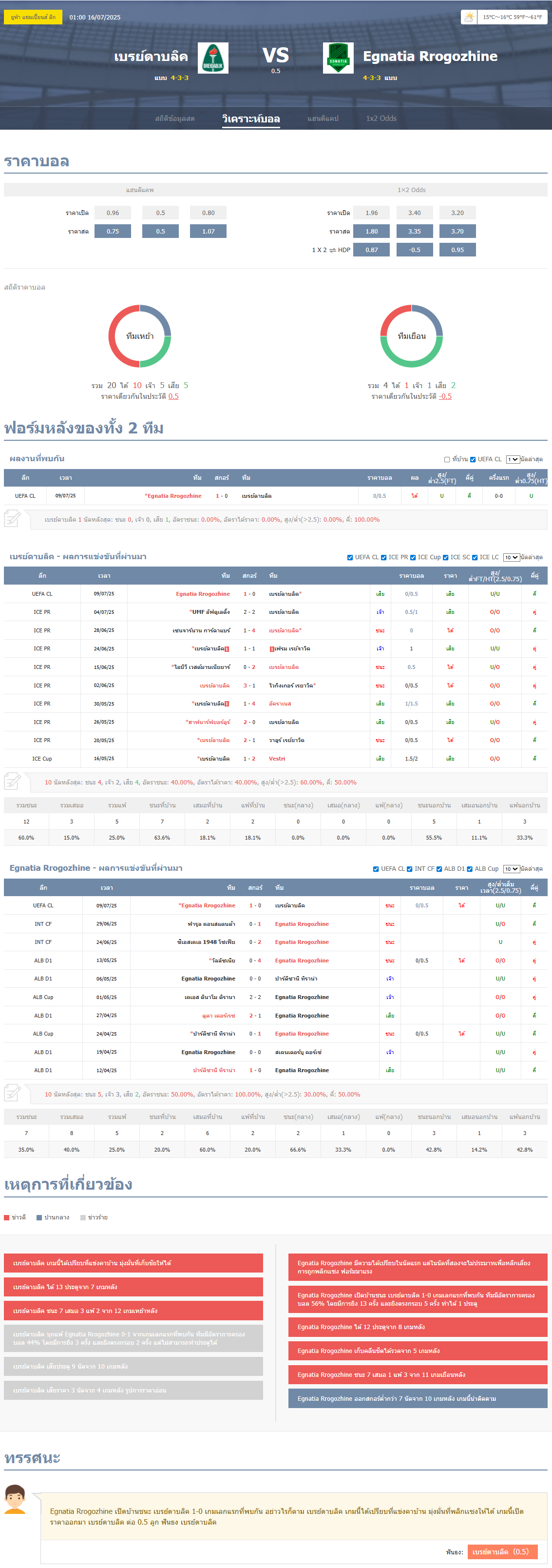This screenshot has width=552, height=1568.
Task: Click the Breidablik (0.5) pick button
Action: click(x=503, y=1551)
